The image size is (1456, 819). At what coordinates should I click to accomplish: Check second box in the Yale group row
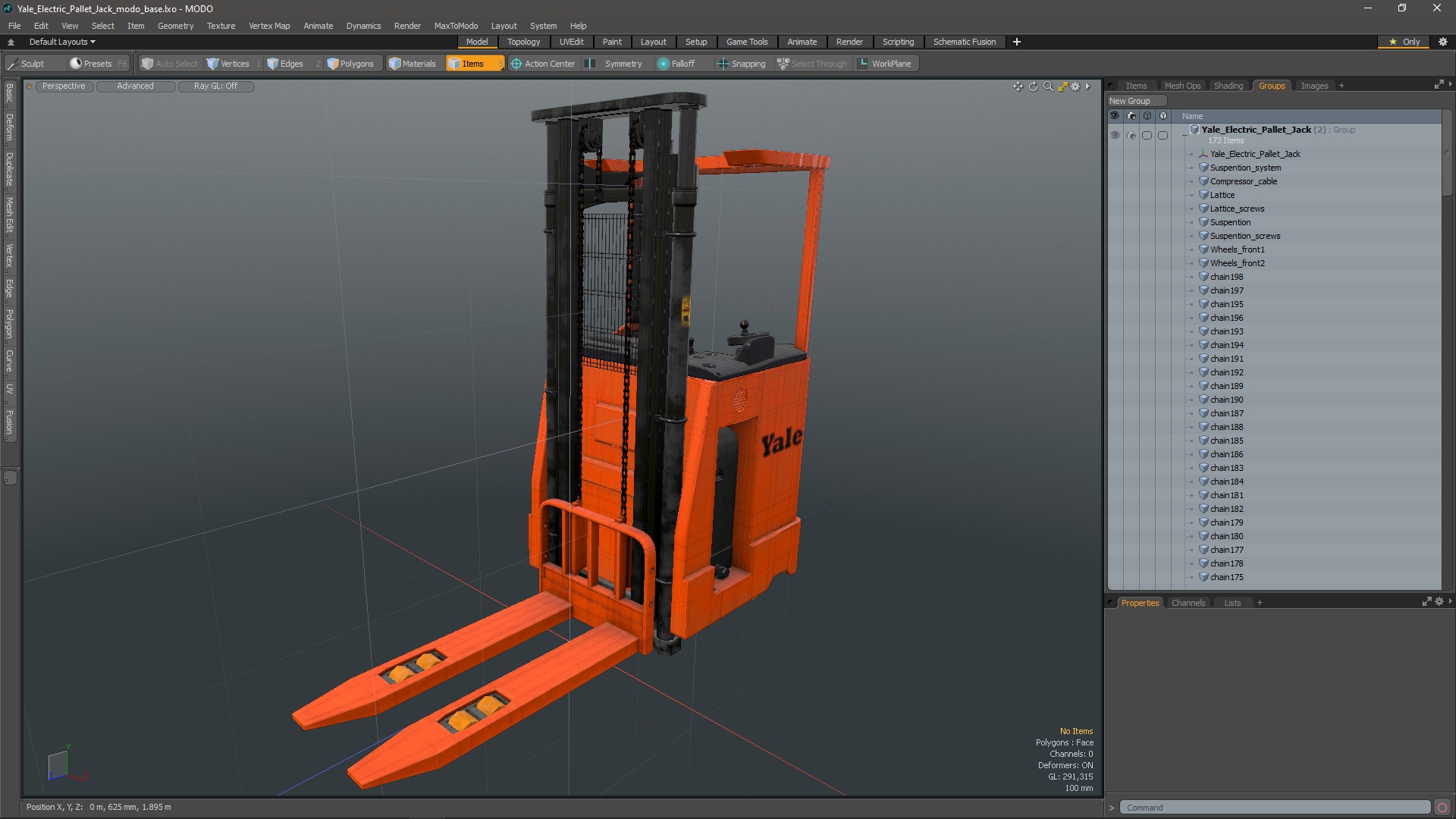[x=1163, y=135]
